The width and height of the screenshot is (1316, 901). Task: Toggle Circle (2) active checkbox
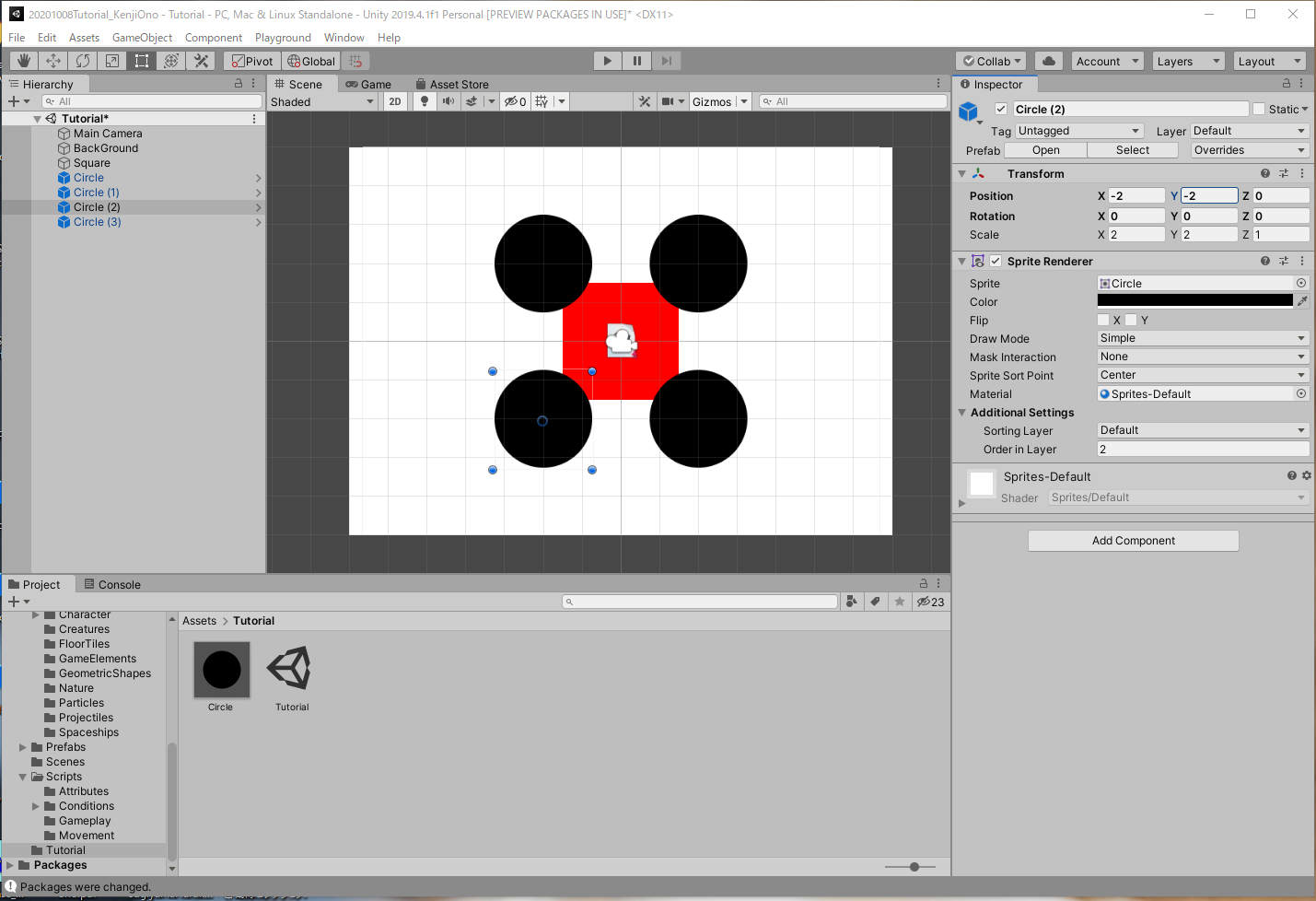(1001, 109)
